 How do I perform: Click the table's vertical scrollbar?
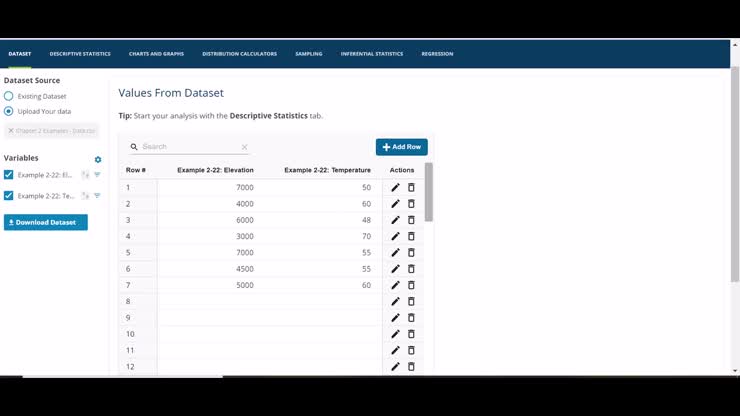(x=429, y=192)
